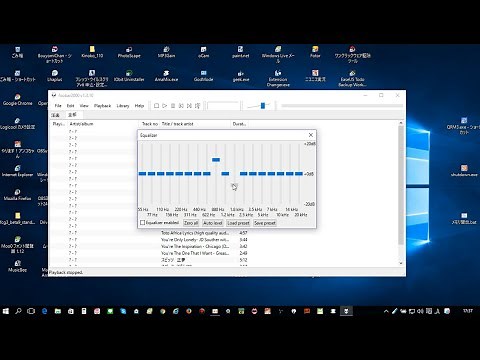Open the EaseUS Todo Backup desktop icon
Image resolution: width=480 pixels, height=360 pixels.
352,79
